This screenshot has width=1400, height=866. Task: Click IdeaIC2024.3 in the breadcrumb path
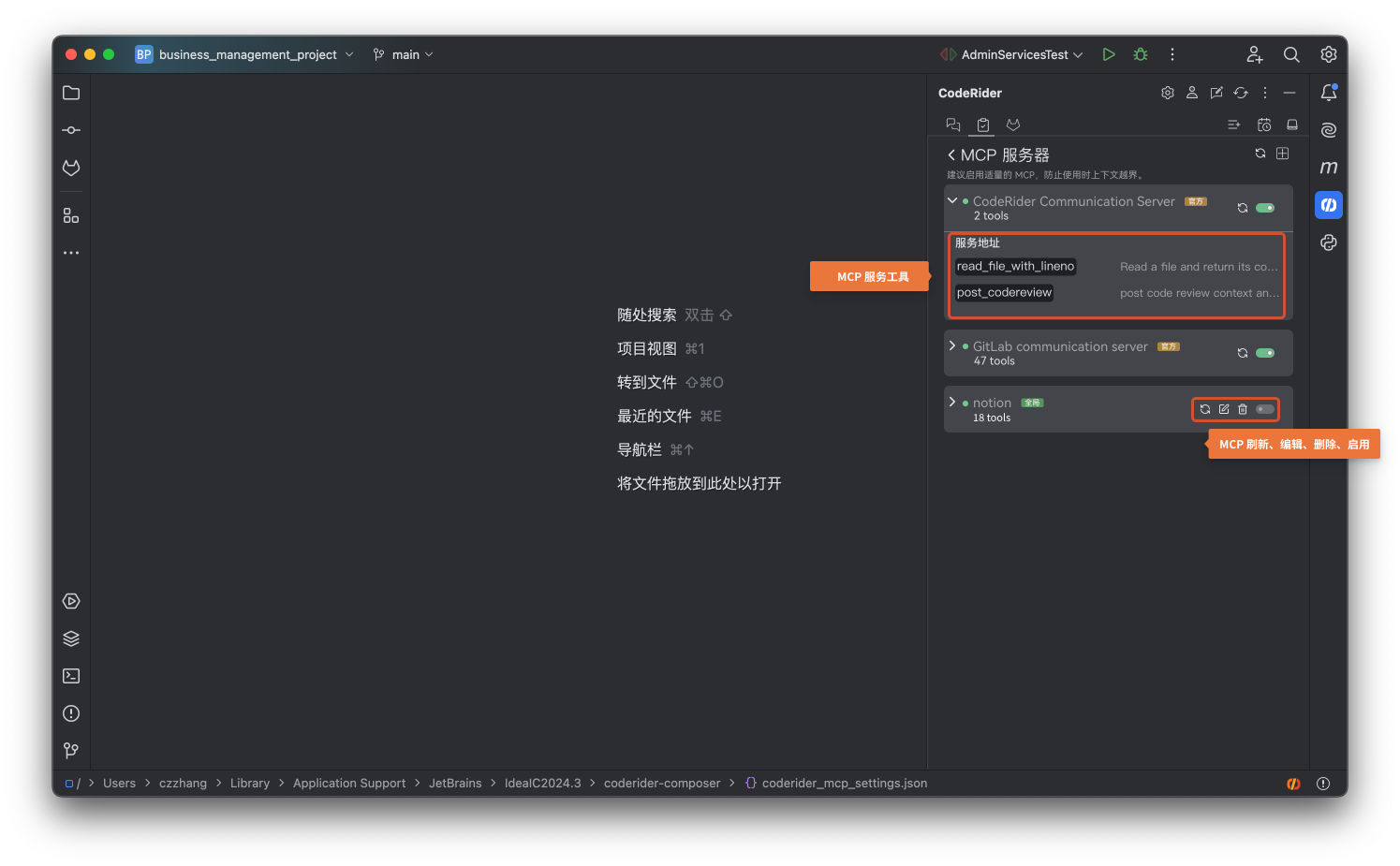[543, 784]
